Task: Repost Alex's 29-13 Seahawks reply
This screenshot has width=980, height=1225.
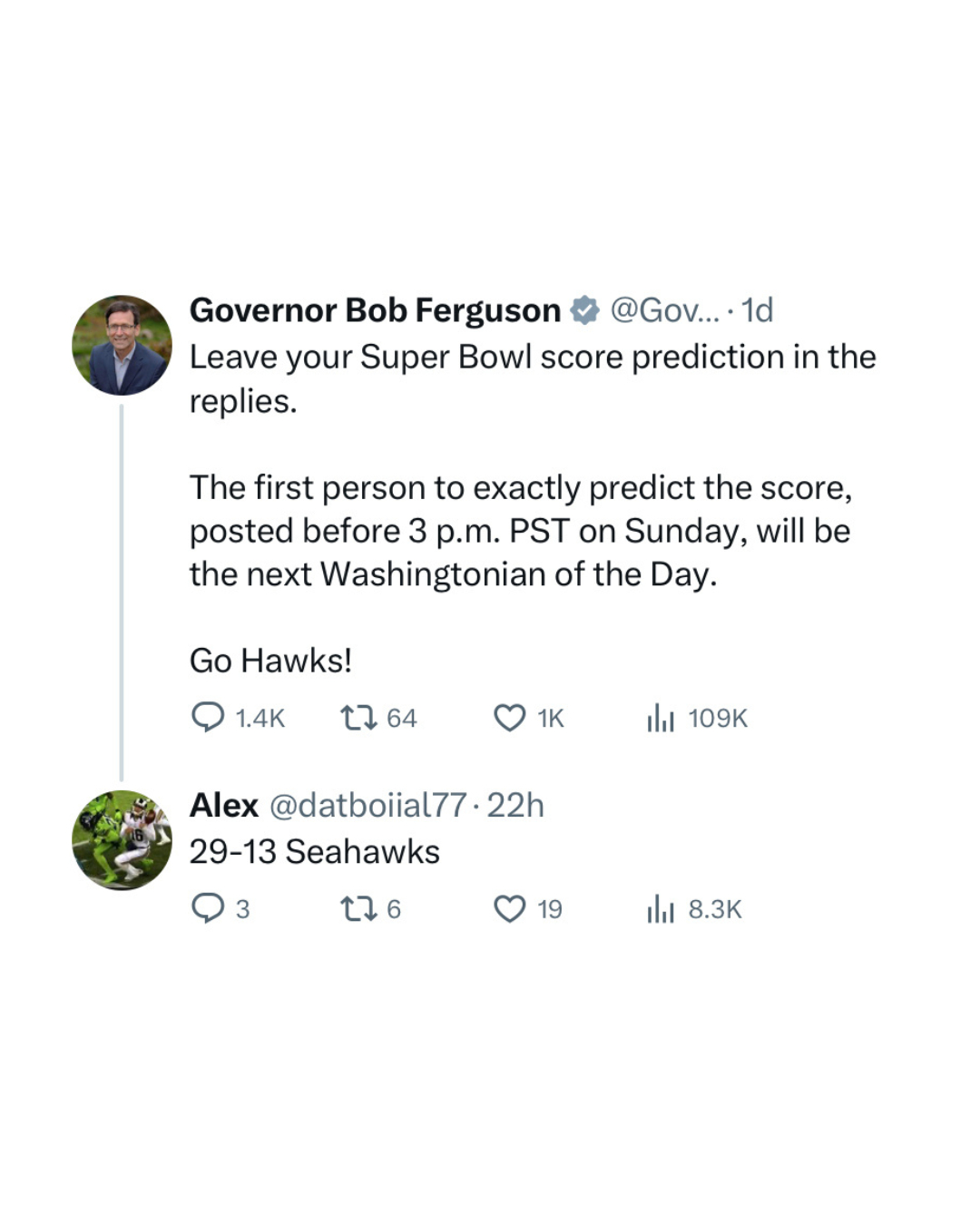Action: tap(358, 909)
